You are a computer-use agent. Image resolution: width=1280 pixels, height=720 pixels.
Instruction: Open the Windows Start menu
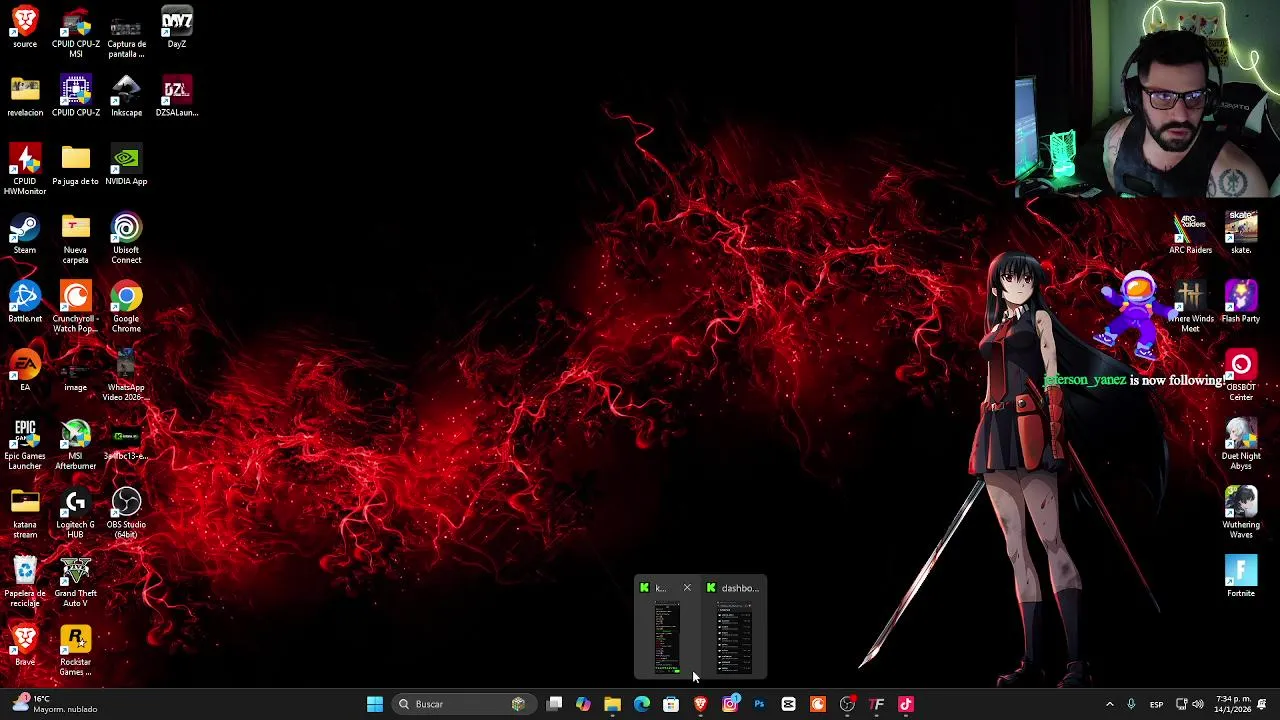[x=375, y=704]
